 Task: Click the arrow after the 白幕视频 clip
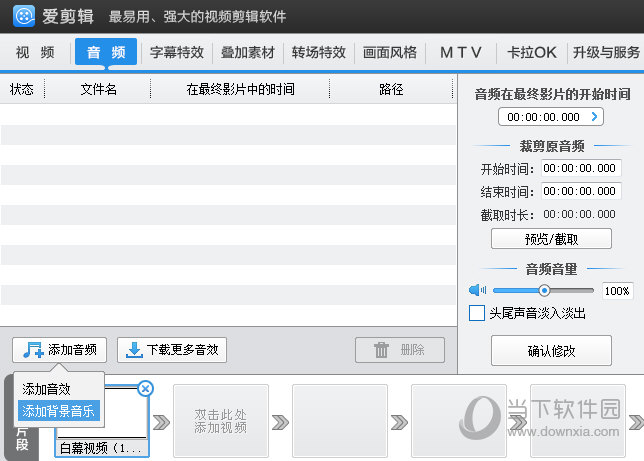tap(161, 422)
